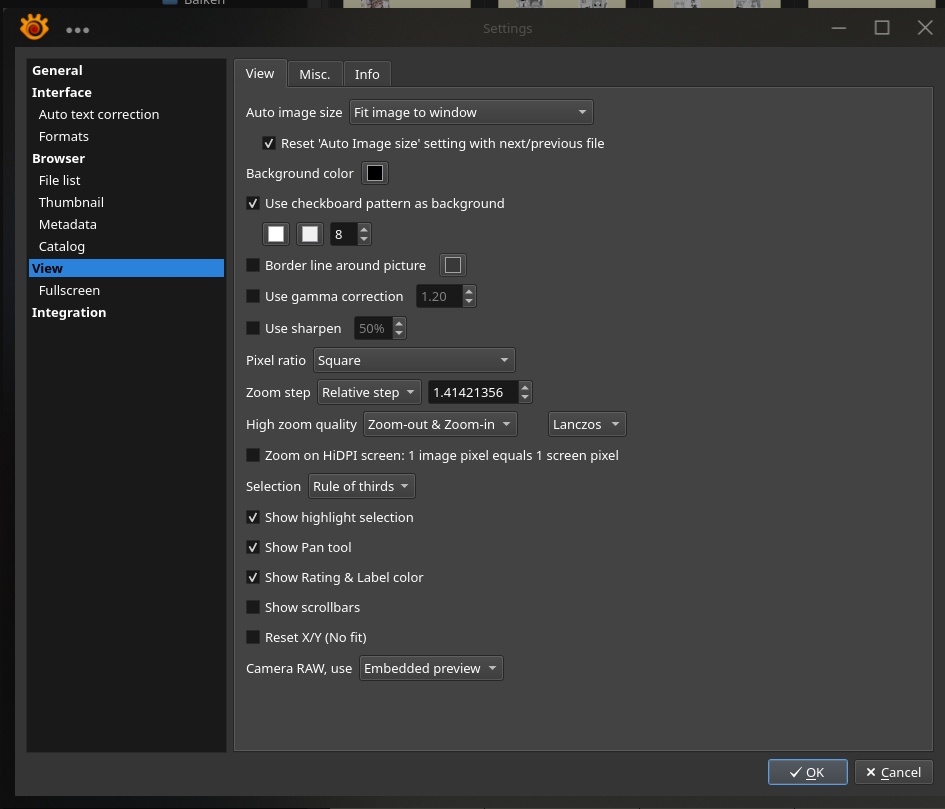Select Thumbnail in the settings tree

pos(71,202)
